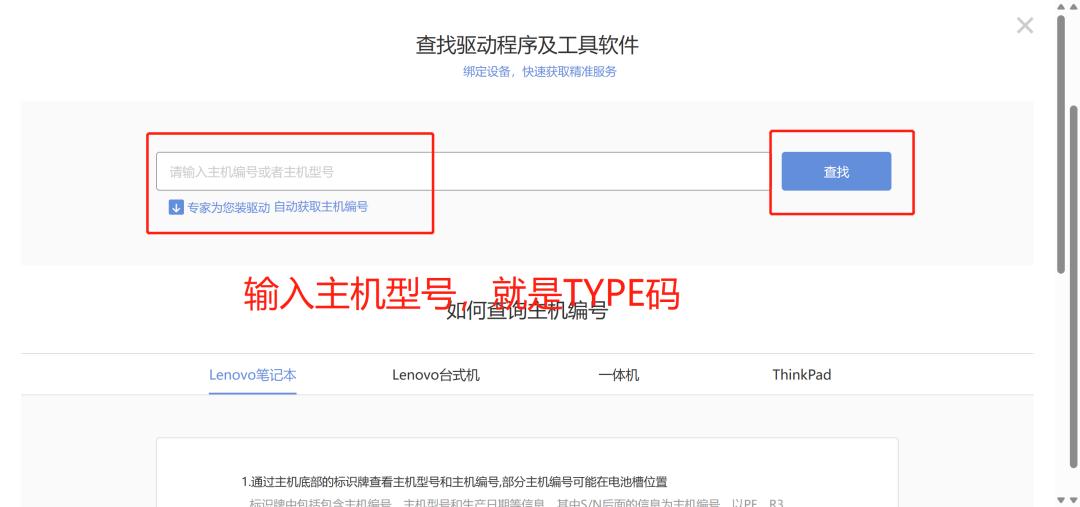Switch to the Lenovo台式机 tab
The height and width of the screenshot is (507, 1080).
(436, 375)
